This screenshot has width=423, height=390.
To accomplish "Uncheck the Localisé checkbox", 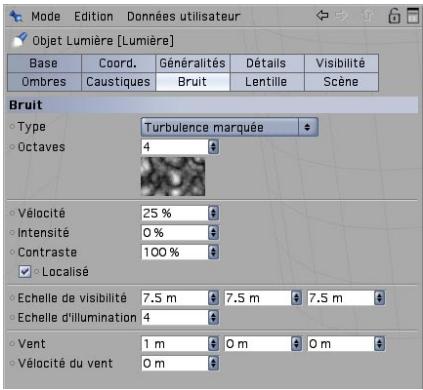I will [x=25, y=271].
